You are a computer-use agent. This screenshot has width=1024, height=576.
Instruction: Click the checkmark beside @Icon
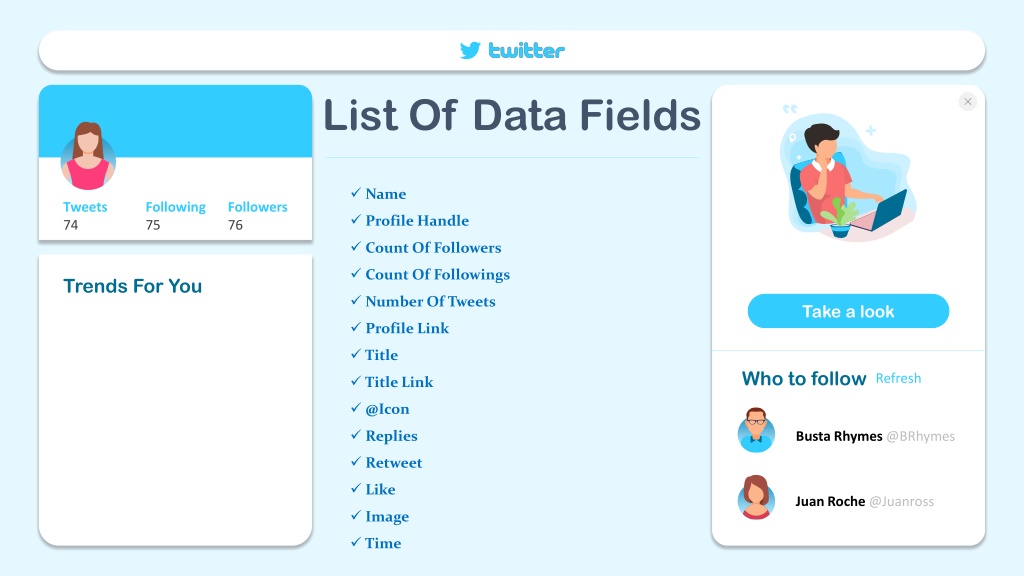[x=356, y=408]
